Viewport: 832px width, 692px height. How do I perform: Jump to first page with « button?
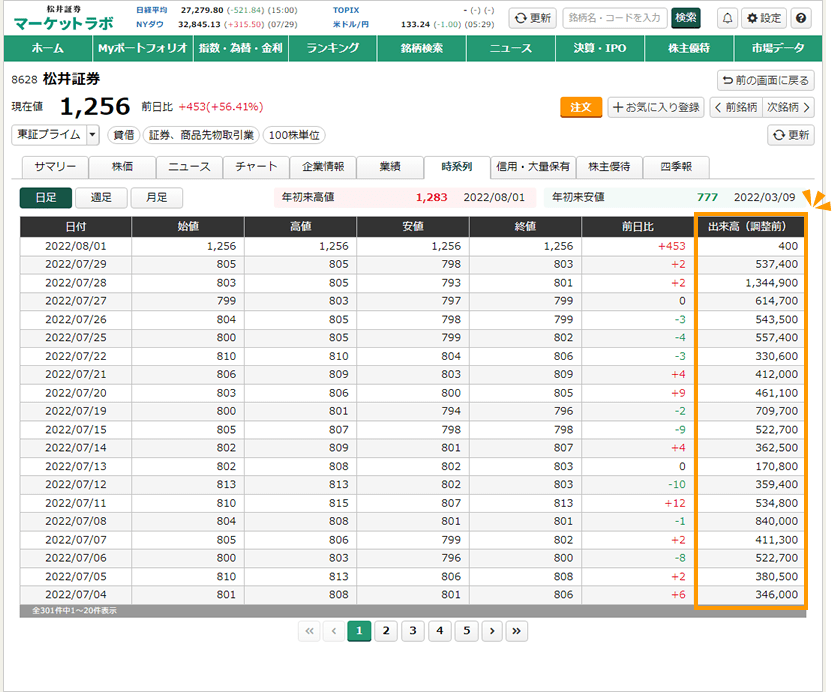point(309,631)
